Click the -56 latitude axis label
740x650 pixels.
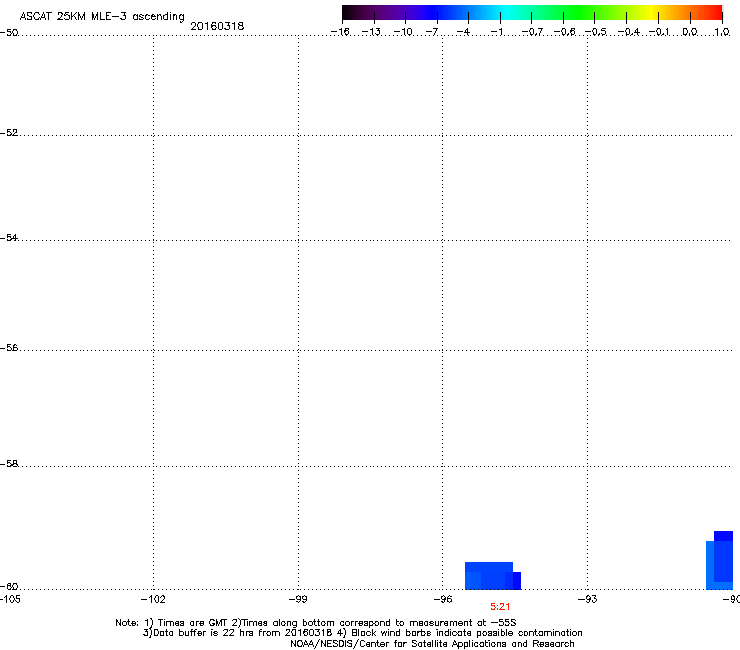tap(9, 348)
